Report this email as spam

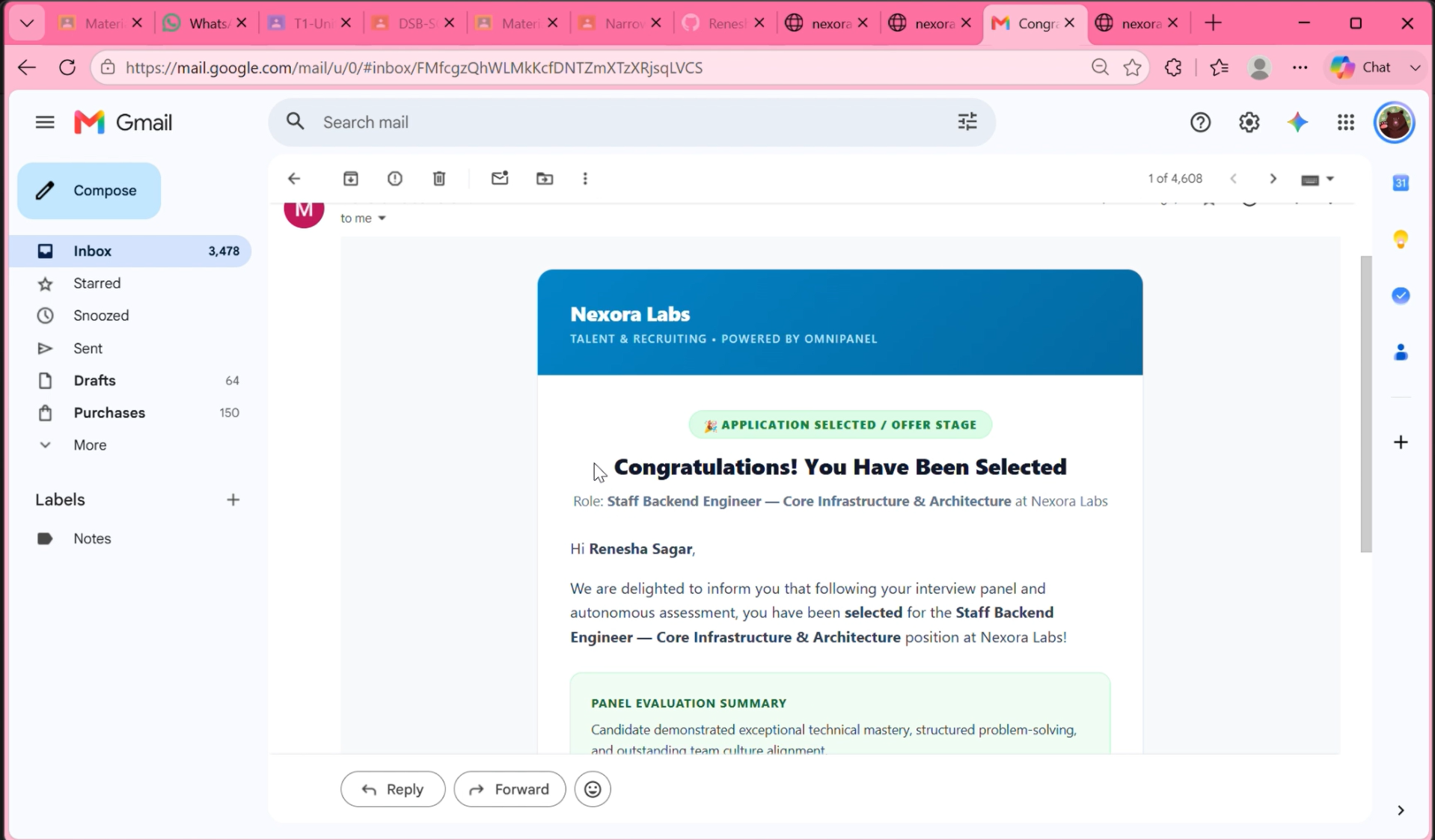[x=395, y=179]
